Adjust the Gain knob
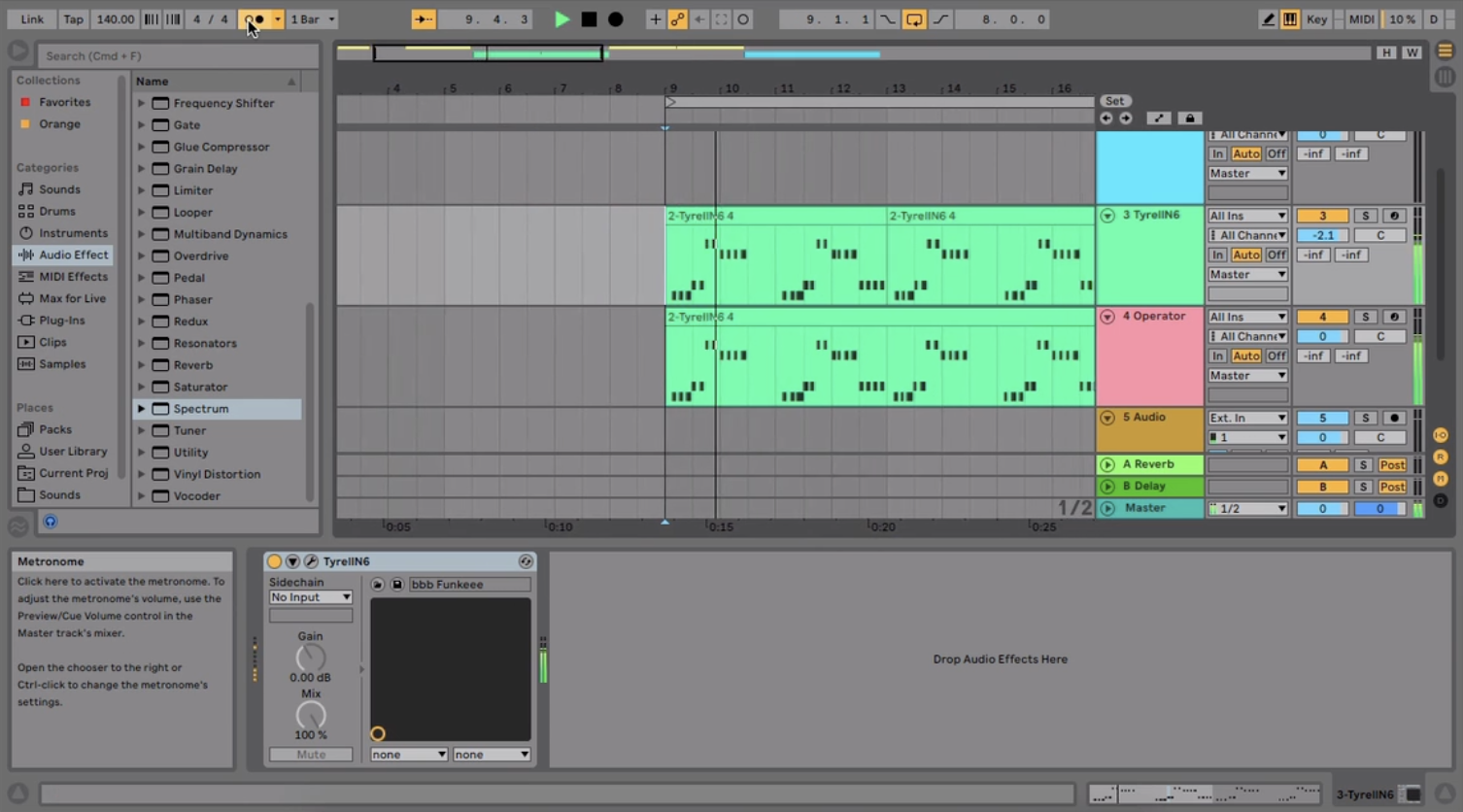Image resolution: width=1463 pixels, height=812 pixels. 311,658
